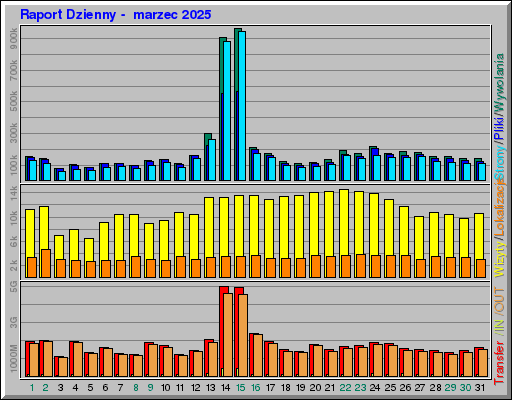This screenshot has height=400, width=512.
Task: Click the day '3' label on the bottom axis
Action: click(x=60, y=388)
